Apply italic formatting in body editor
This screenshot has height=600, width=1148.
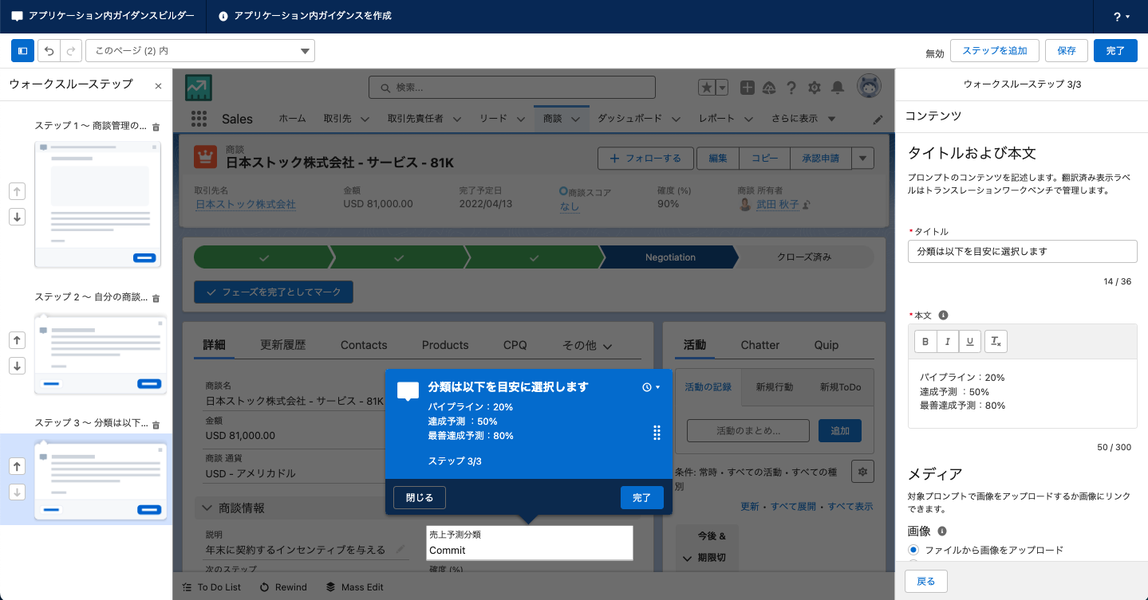pyautogui.click(x=947, y=341)
